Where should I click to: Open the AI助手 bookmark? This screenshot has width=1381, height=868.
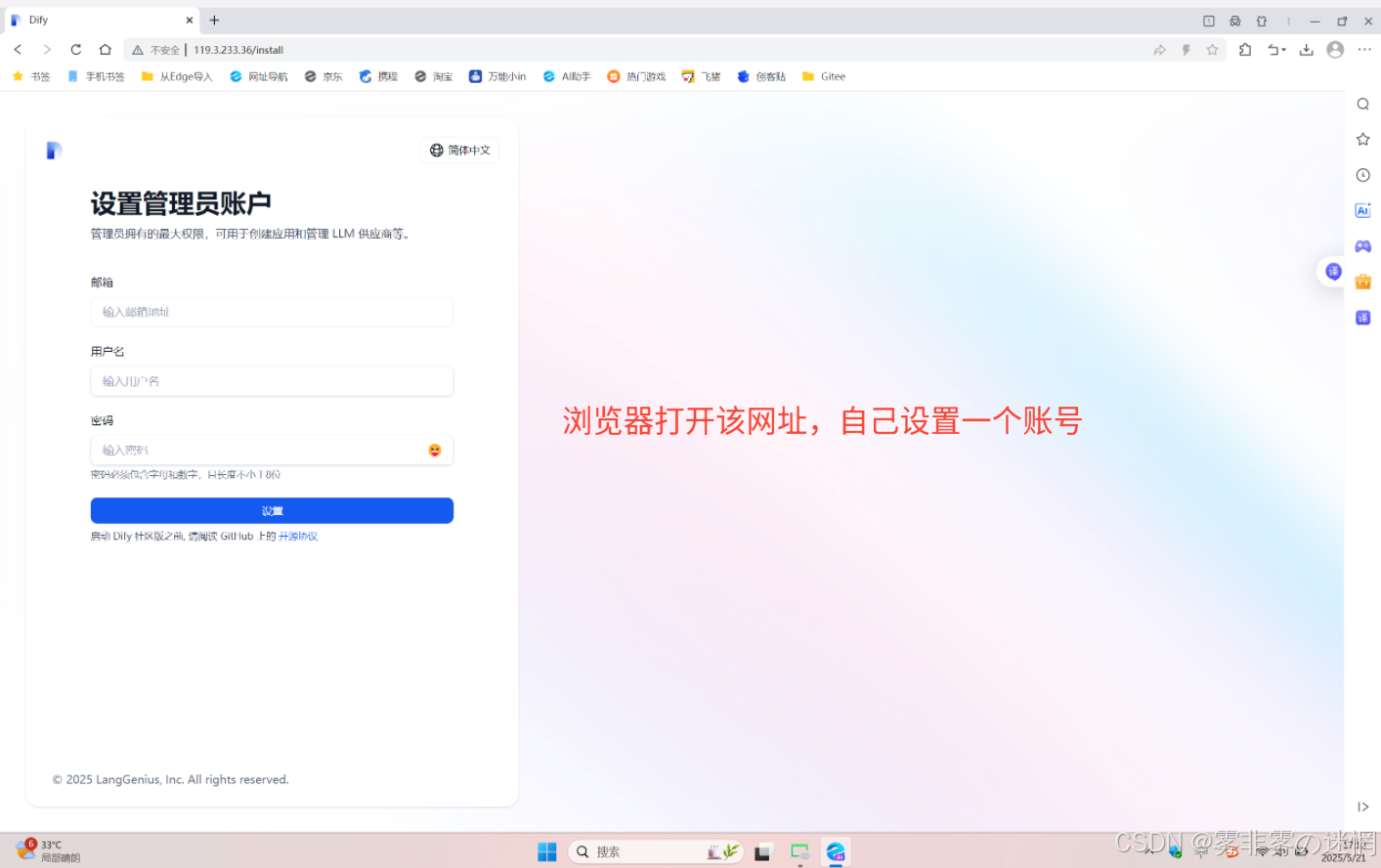pos(567,76)
